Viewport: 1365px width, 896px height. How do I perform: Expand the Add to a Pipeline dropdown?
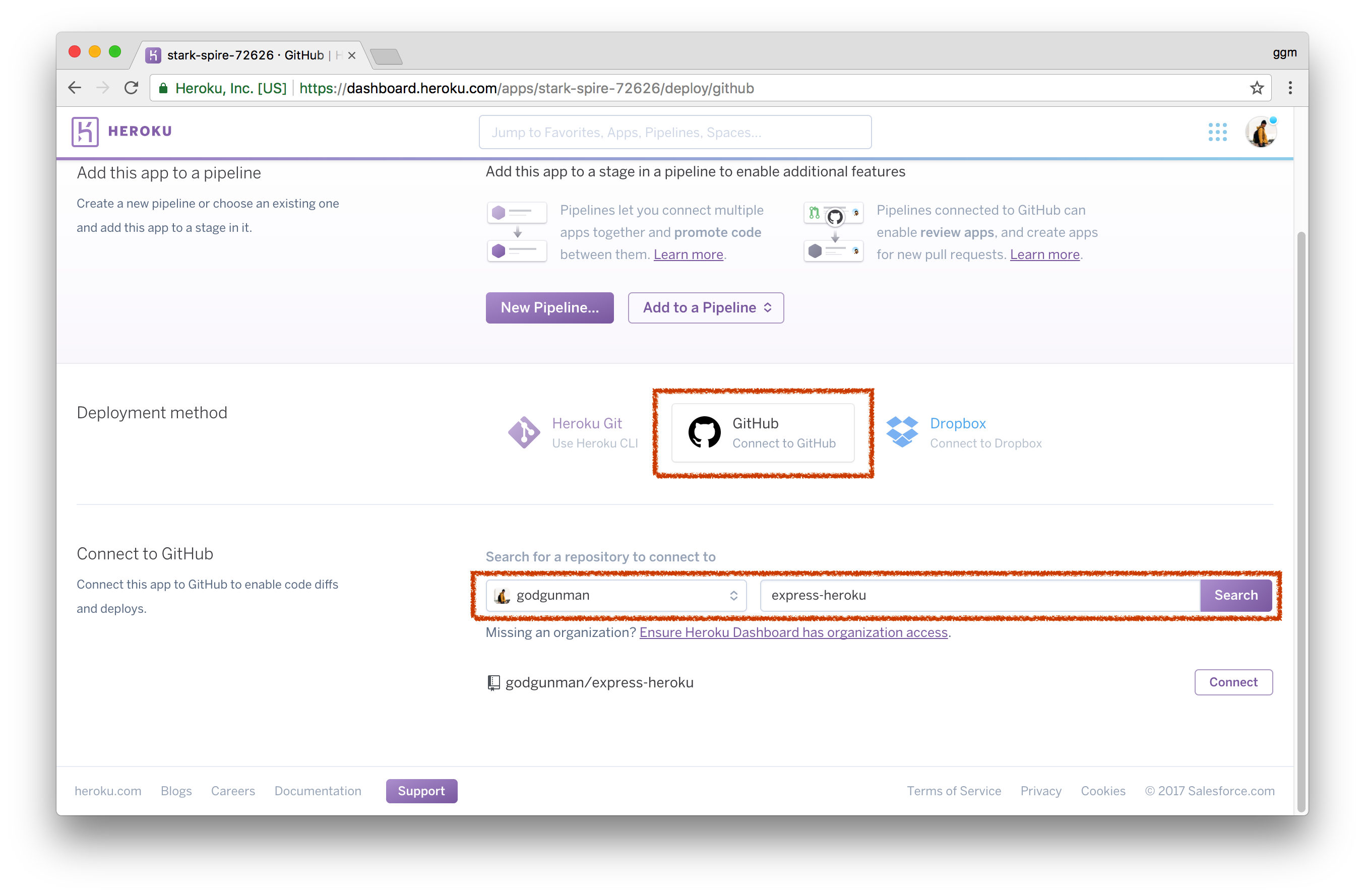(706, 308)
